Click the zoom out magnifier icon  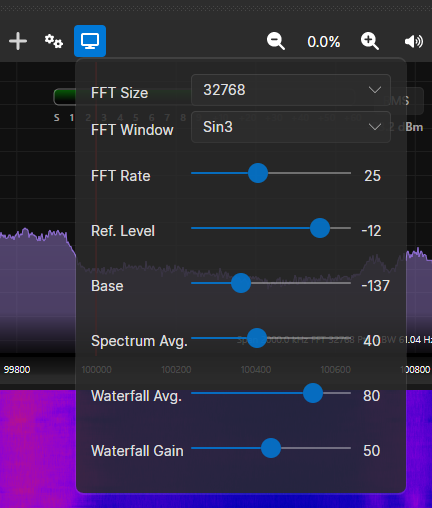(x=276, y=41)
